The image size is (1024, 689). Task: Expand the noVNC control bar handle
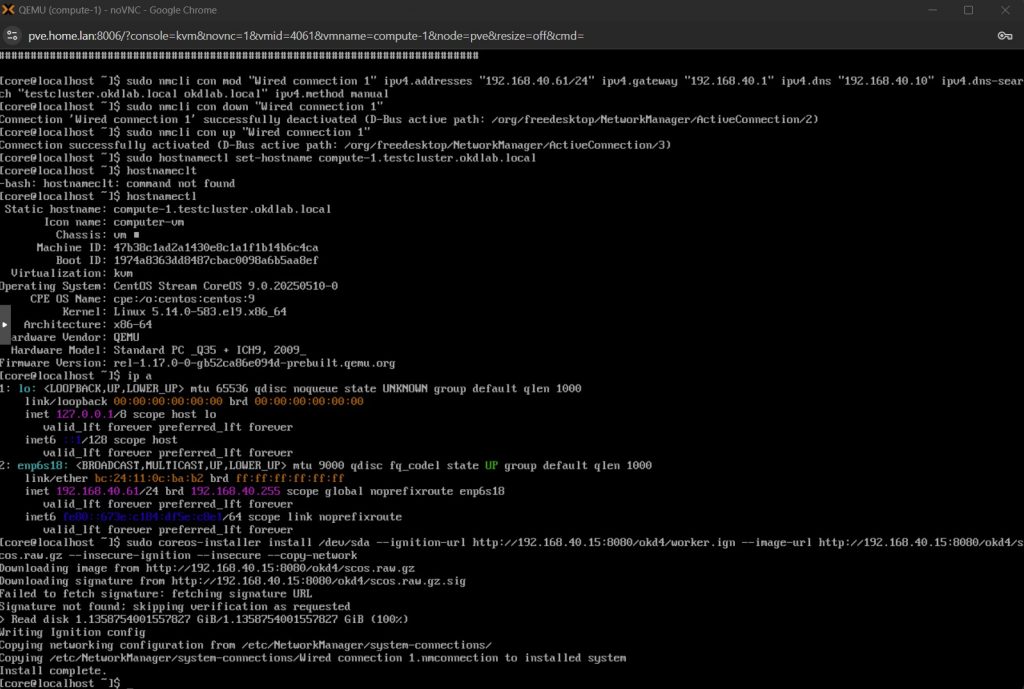pyautogui.click(x=5, y=324)
